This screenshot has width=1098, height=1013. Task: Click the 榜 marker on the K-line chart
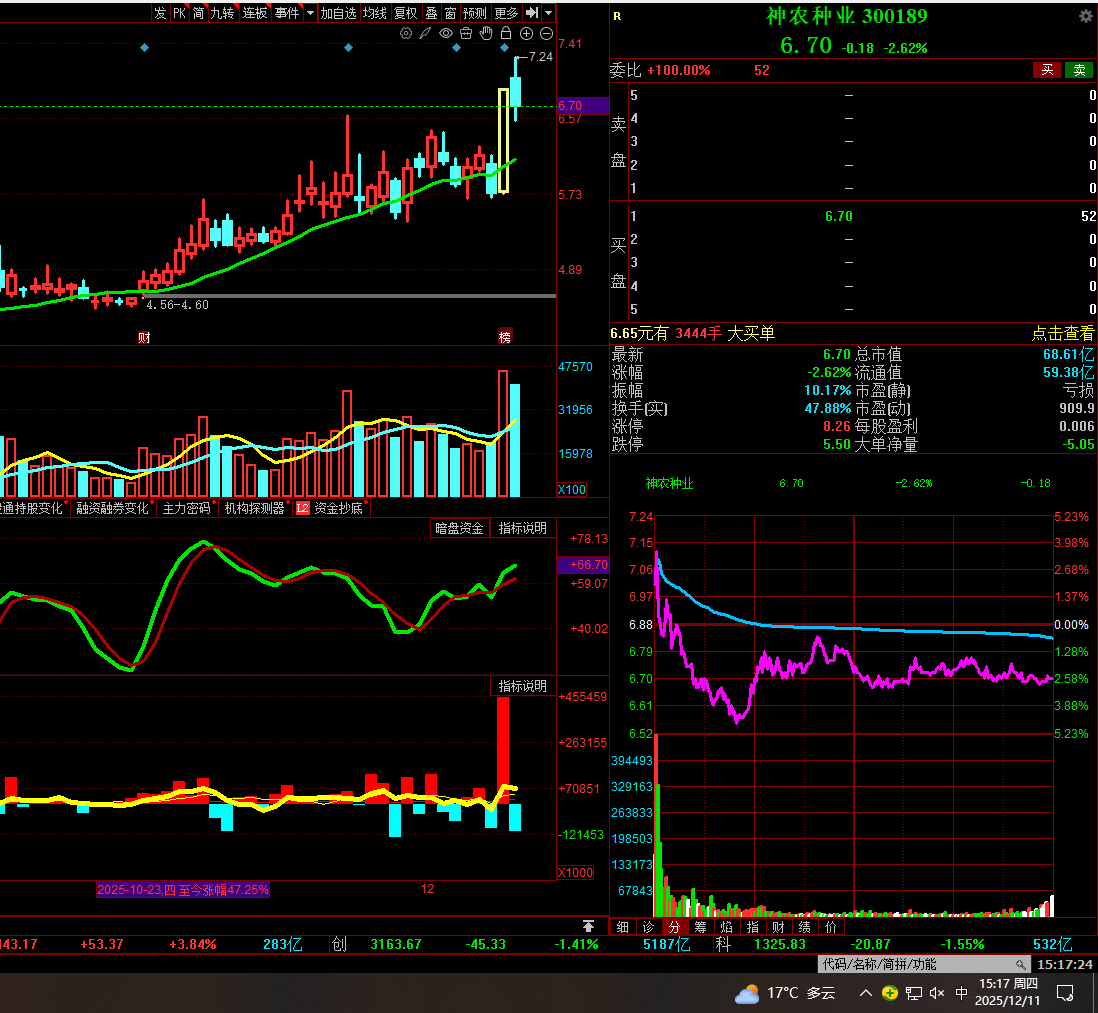[x=505, y=337]
